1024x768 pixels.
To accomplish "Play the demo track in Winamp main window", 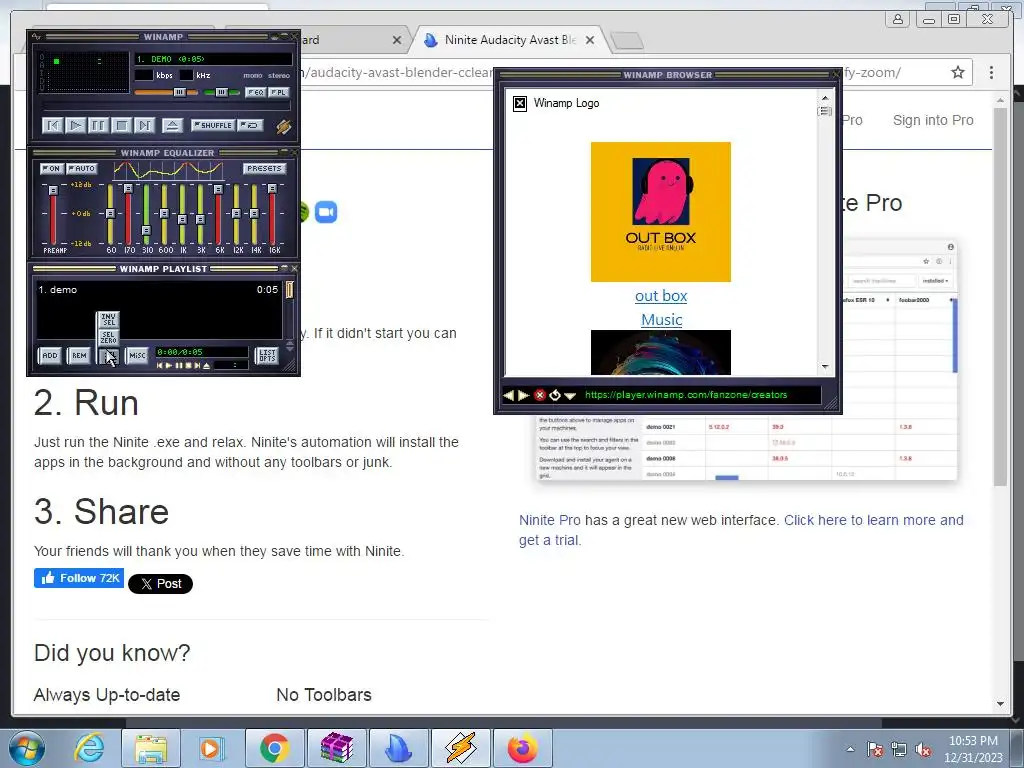I will click(76, 125).
